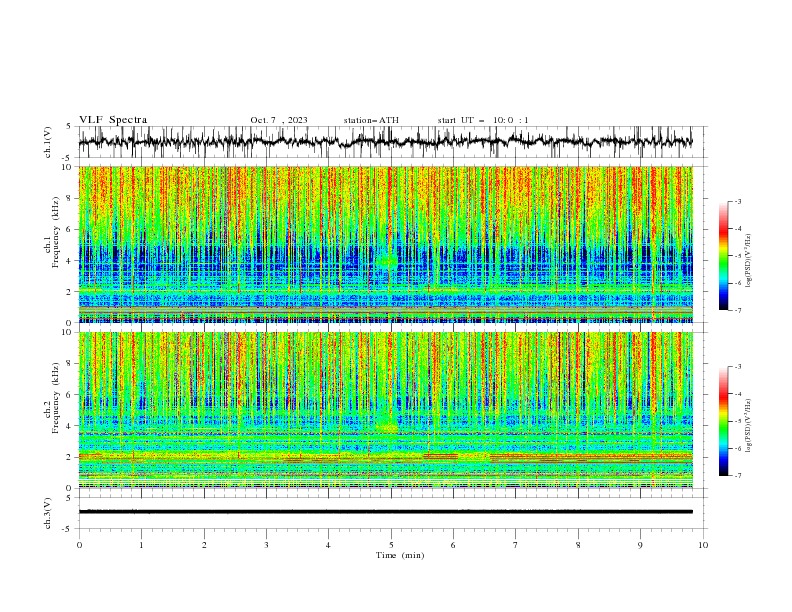Select the date label "Oct. 7 , 2023"
792x612 pixels.
point(279,120)
